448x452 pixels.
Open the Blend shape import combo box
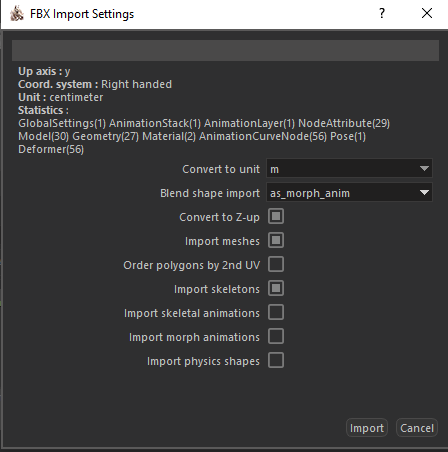[349, 193]
